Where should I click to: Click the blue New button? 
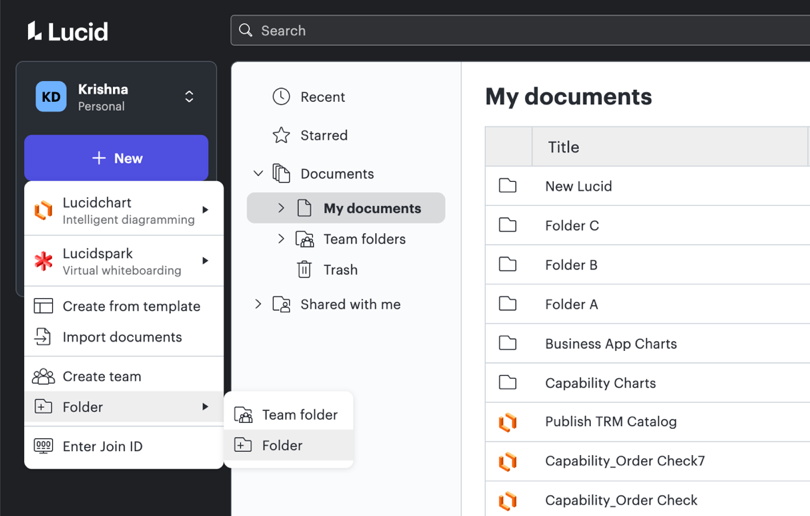pyautogui.click(x=116, y=158)
